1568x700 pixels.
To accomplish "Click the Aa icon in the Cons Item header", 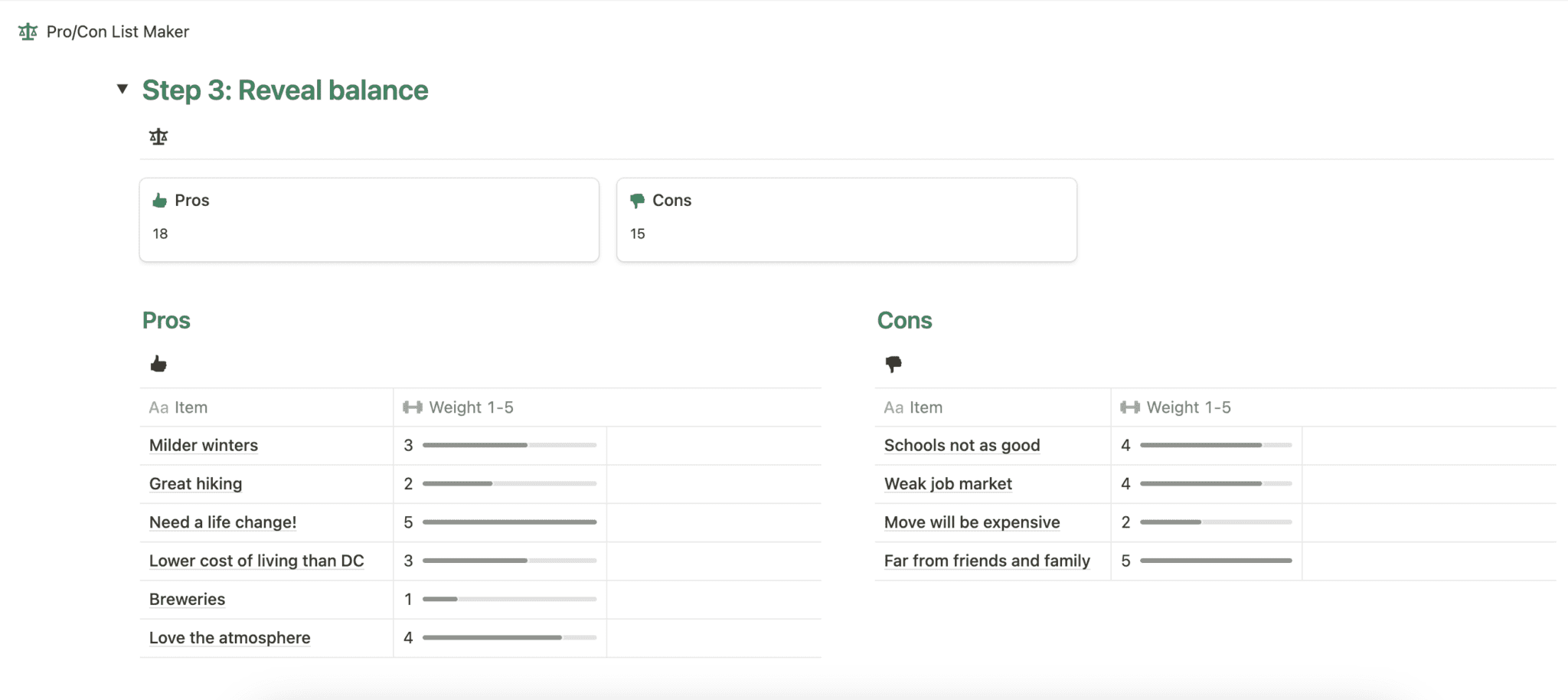I will click(893, 407).
